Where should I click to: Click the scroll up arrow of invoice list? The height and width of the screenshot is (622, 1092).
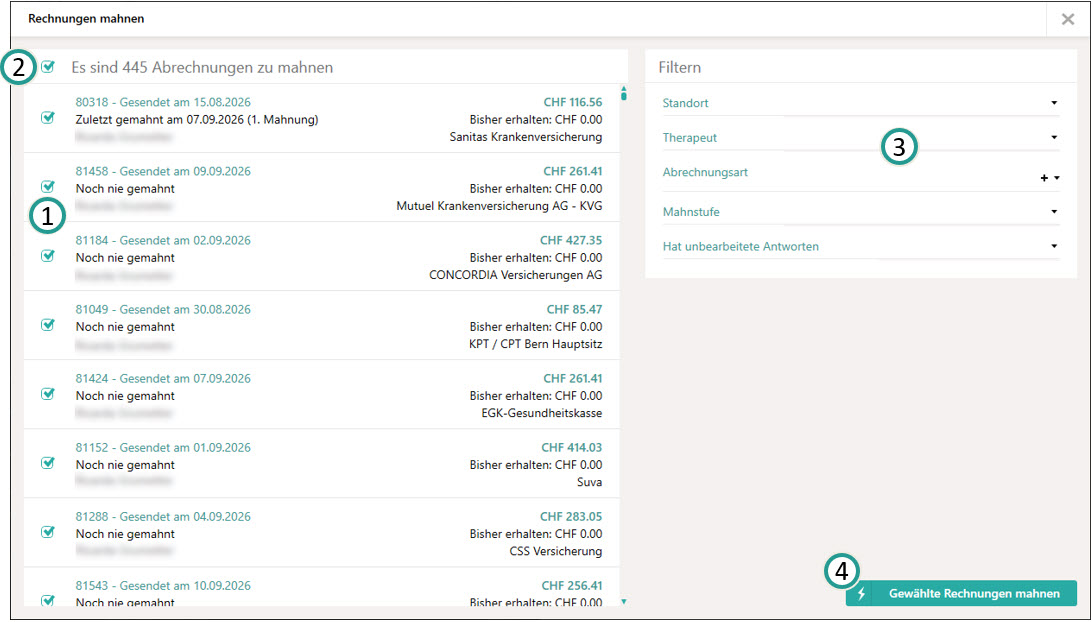623,88
